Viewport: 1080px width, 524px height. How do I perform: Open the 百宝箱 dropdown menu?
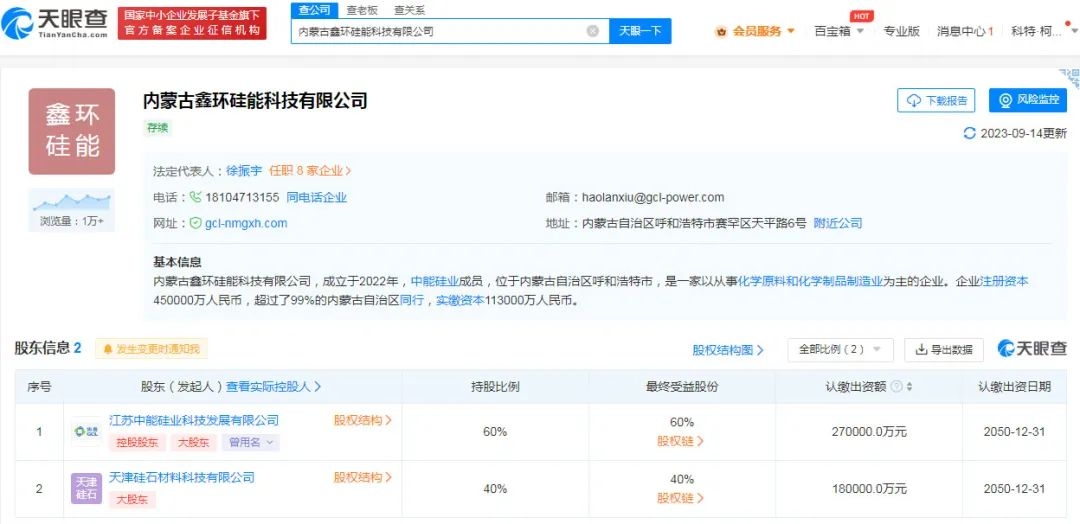(838, 31)
